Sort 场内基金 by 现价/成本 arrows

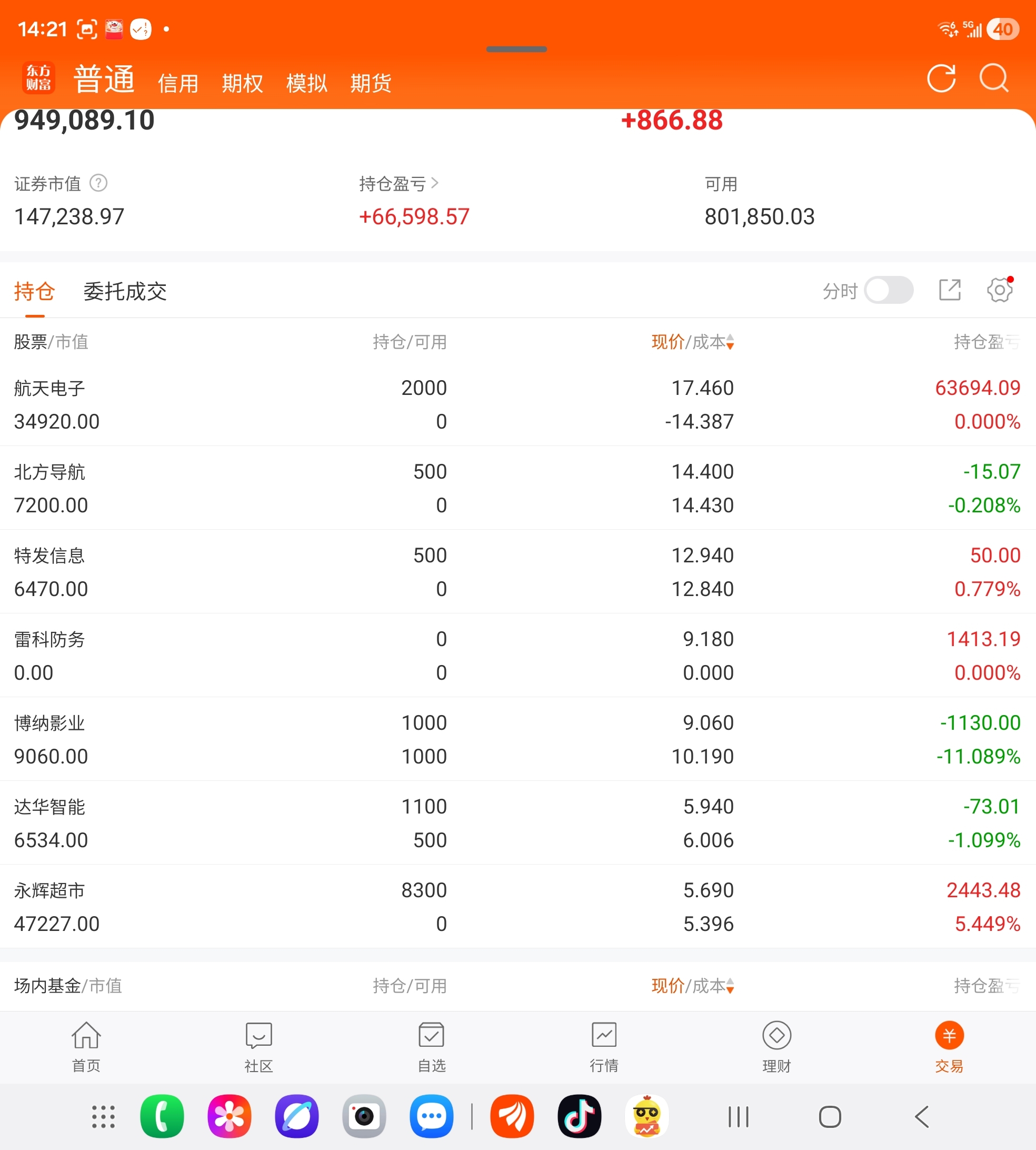click(730, 986)
